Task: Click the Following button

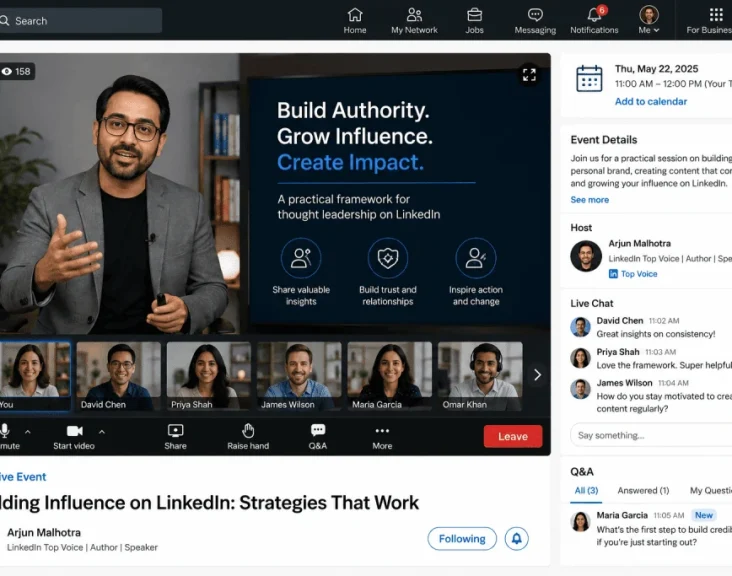Action: (x=462, y=539)
